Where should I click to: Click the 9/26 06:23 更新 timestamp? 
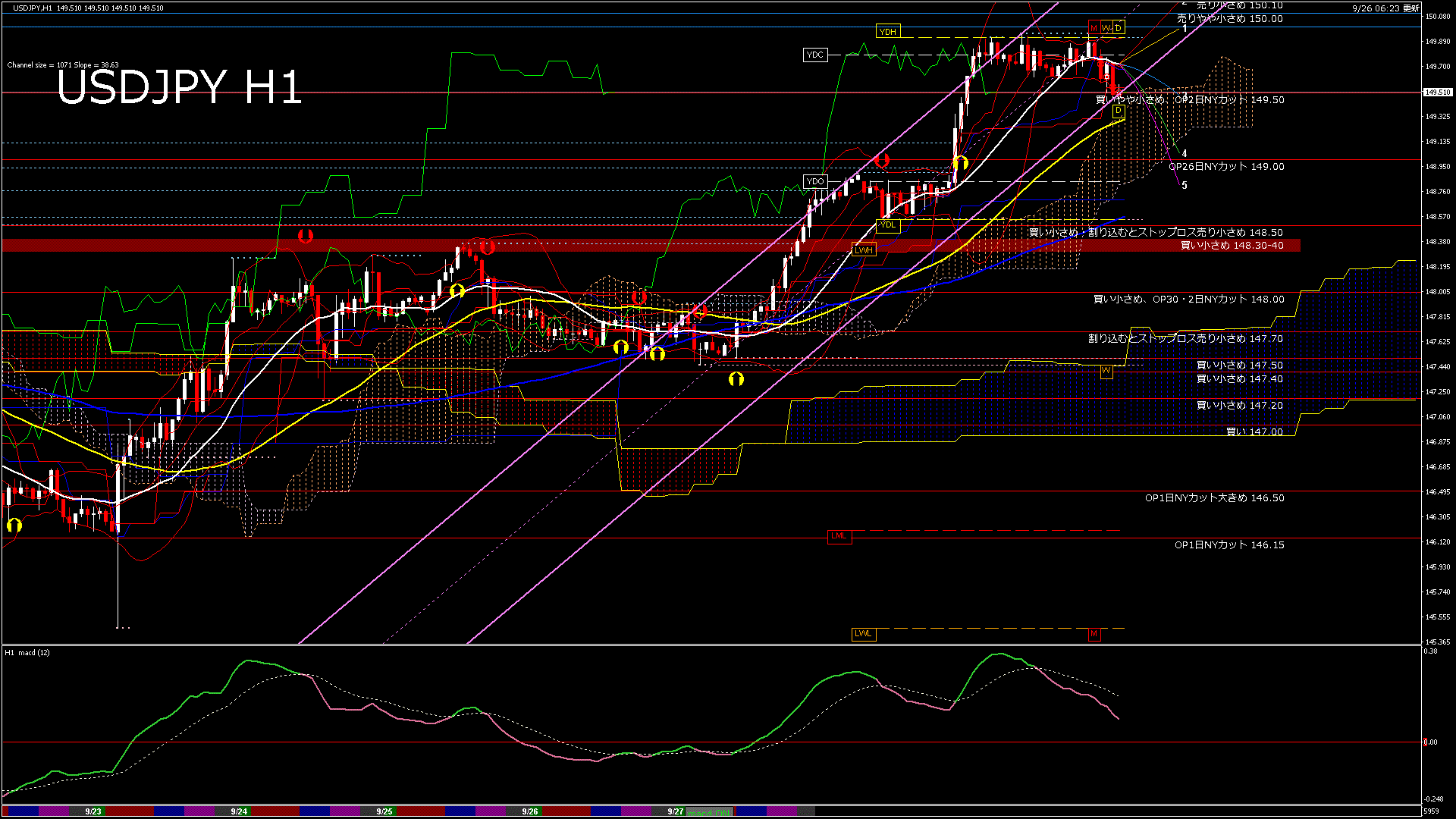[x=1385, y=8]
